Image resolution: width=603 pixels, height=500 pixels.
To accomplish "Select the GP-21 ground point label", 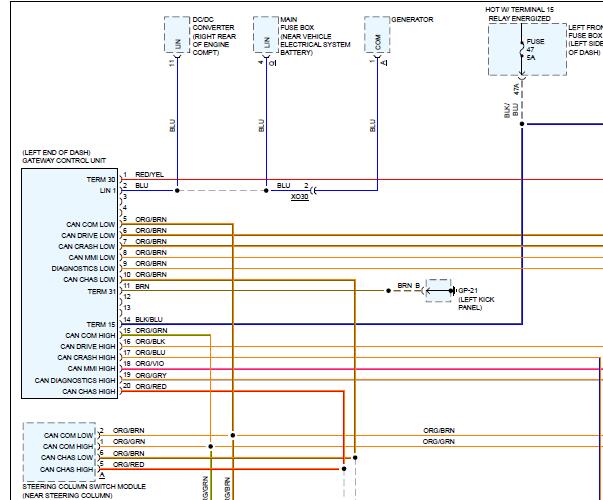I will (468, 291).
